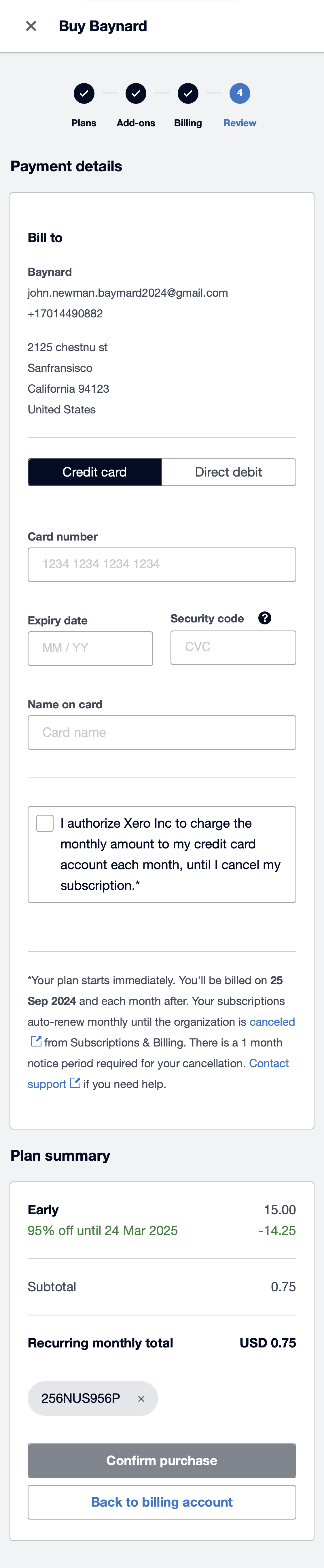Click the Card number input field

click(162, 564)
